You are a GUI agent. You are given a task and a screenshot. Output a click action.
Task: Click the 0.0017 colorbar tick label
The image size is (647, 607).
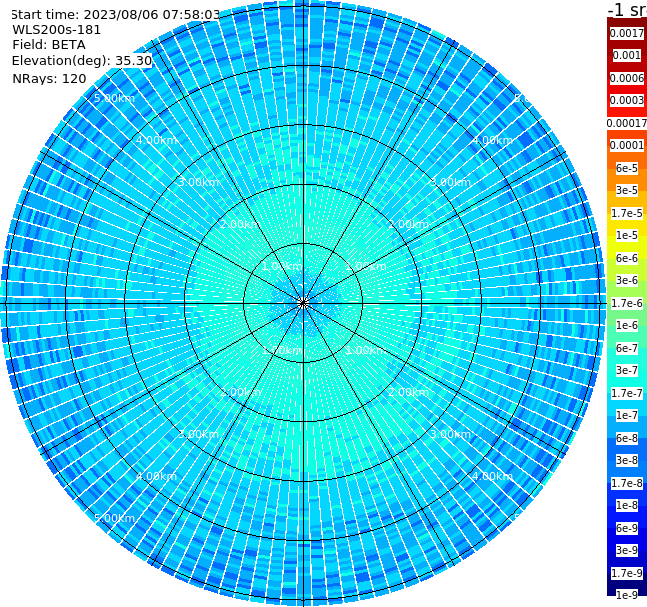click(627, 33)
